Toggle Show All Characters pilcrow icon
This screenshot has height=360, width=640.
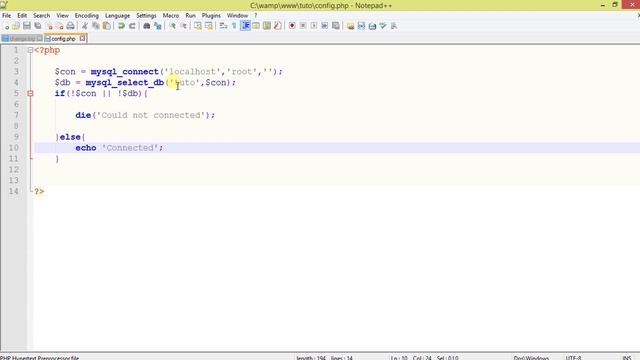[x=234, y=26]
